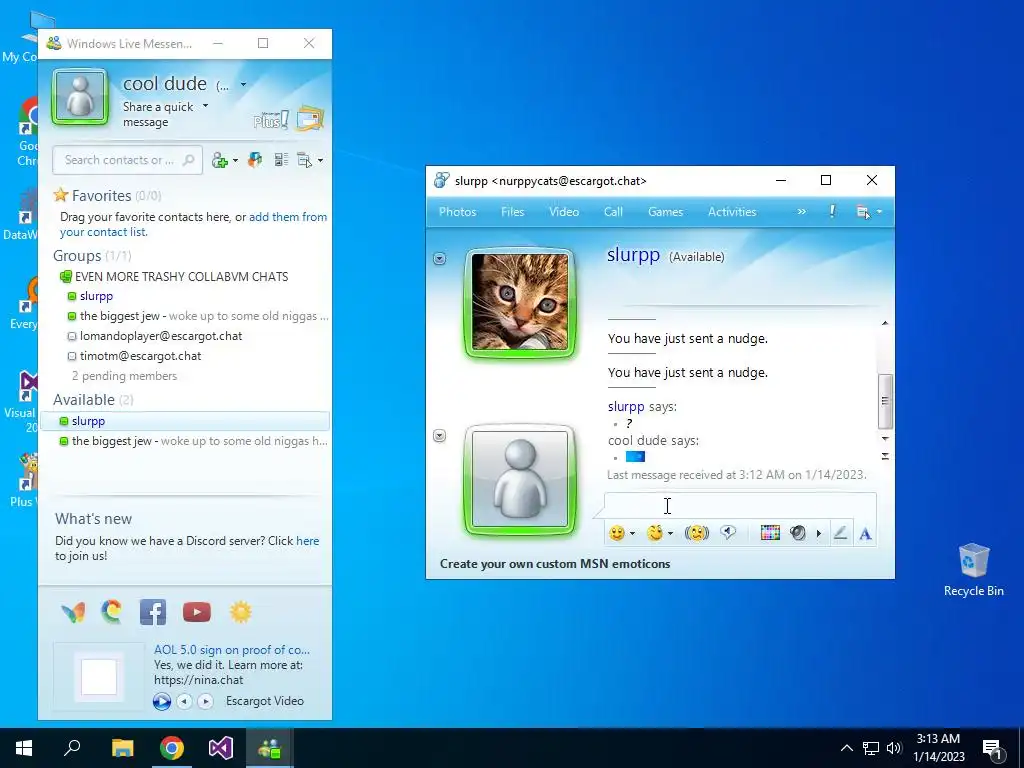Open the cool dude status dropdown arrow

243,84
